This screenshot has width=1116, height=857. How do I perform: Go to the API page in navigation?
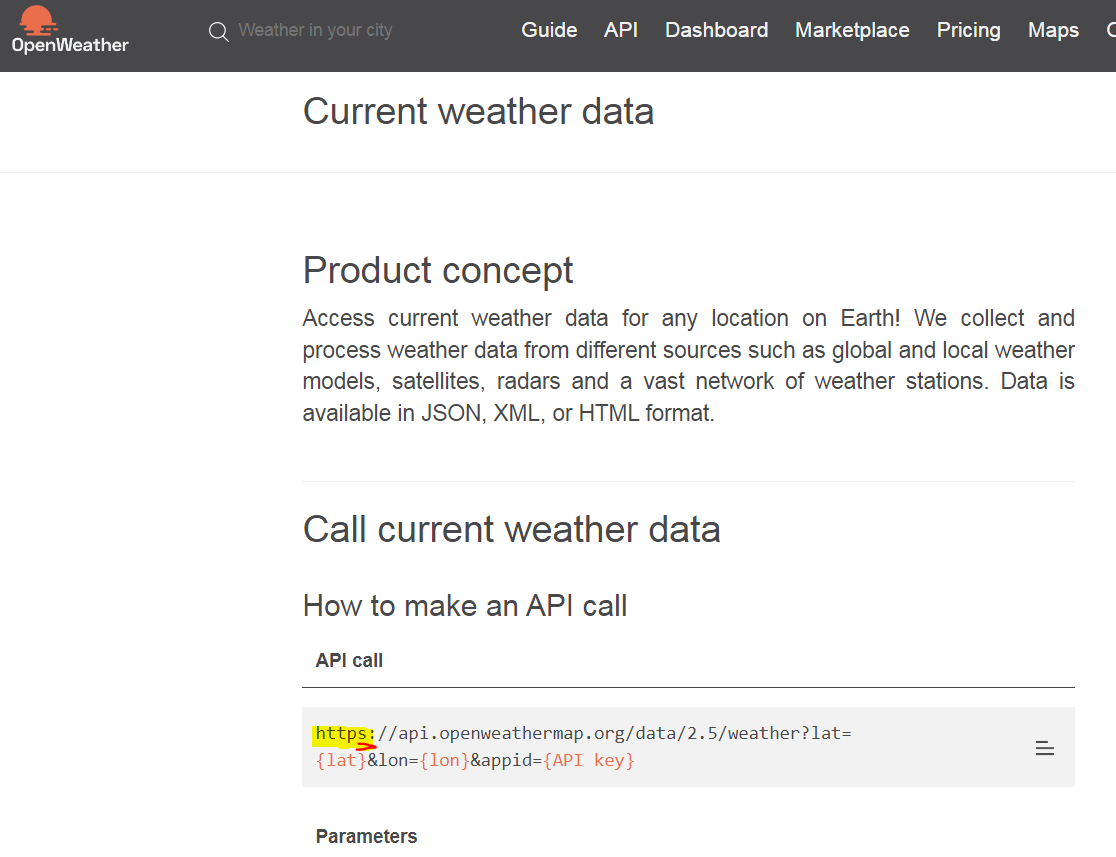(621, 31)
